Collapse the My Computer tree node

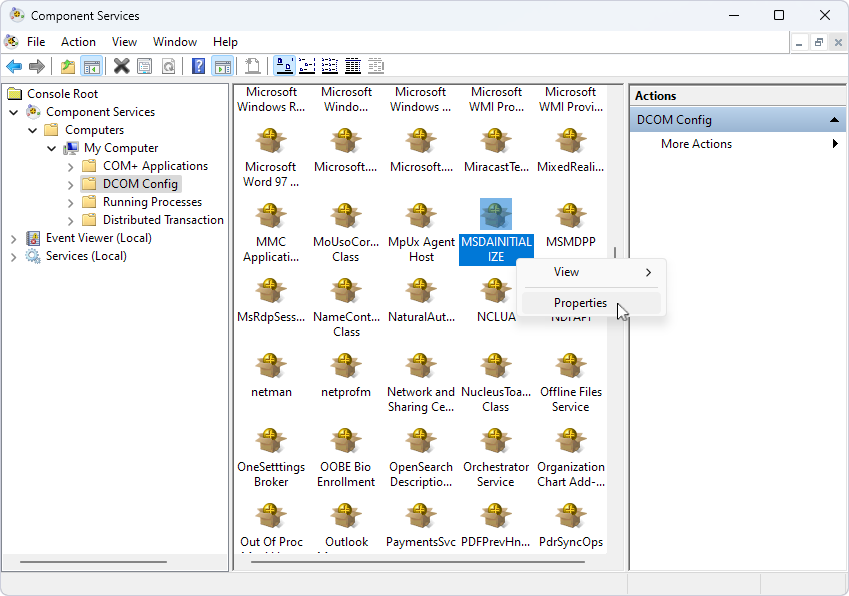tap(51, 148)
